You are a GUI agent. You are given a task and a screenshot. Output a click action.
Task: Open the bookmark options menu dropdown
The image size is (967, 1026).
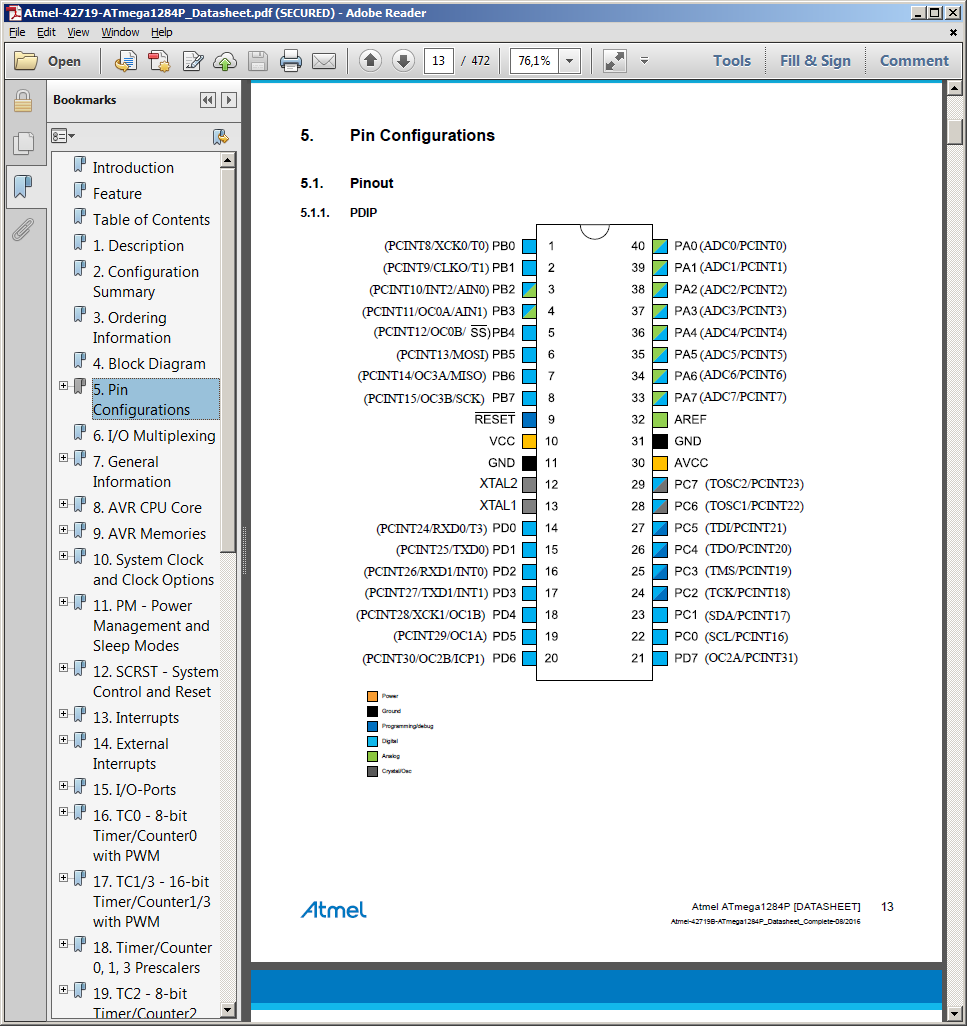(x=63, y=136)
